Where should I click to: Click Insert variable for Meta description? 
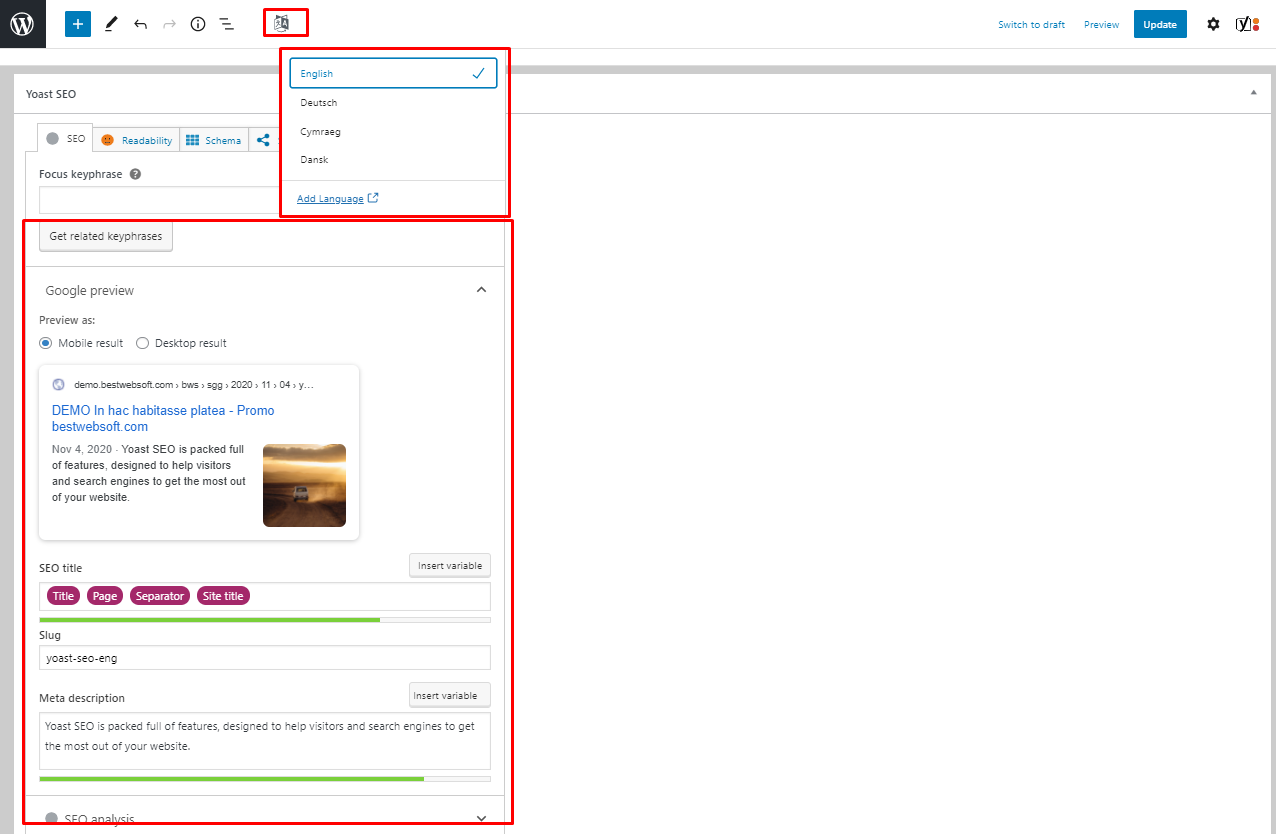coord(449,695)
